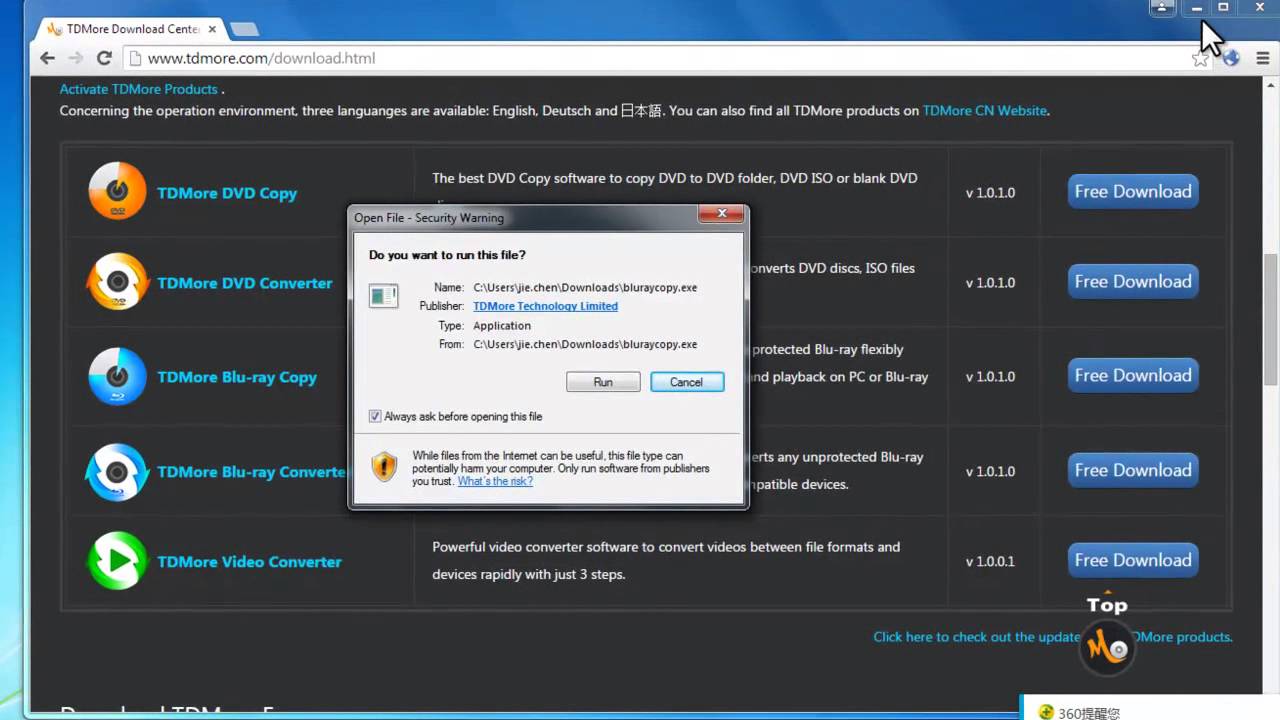Open TDMore Technology Limited publisher link
The image size is (1280, 720).
coord(545,306)
